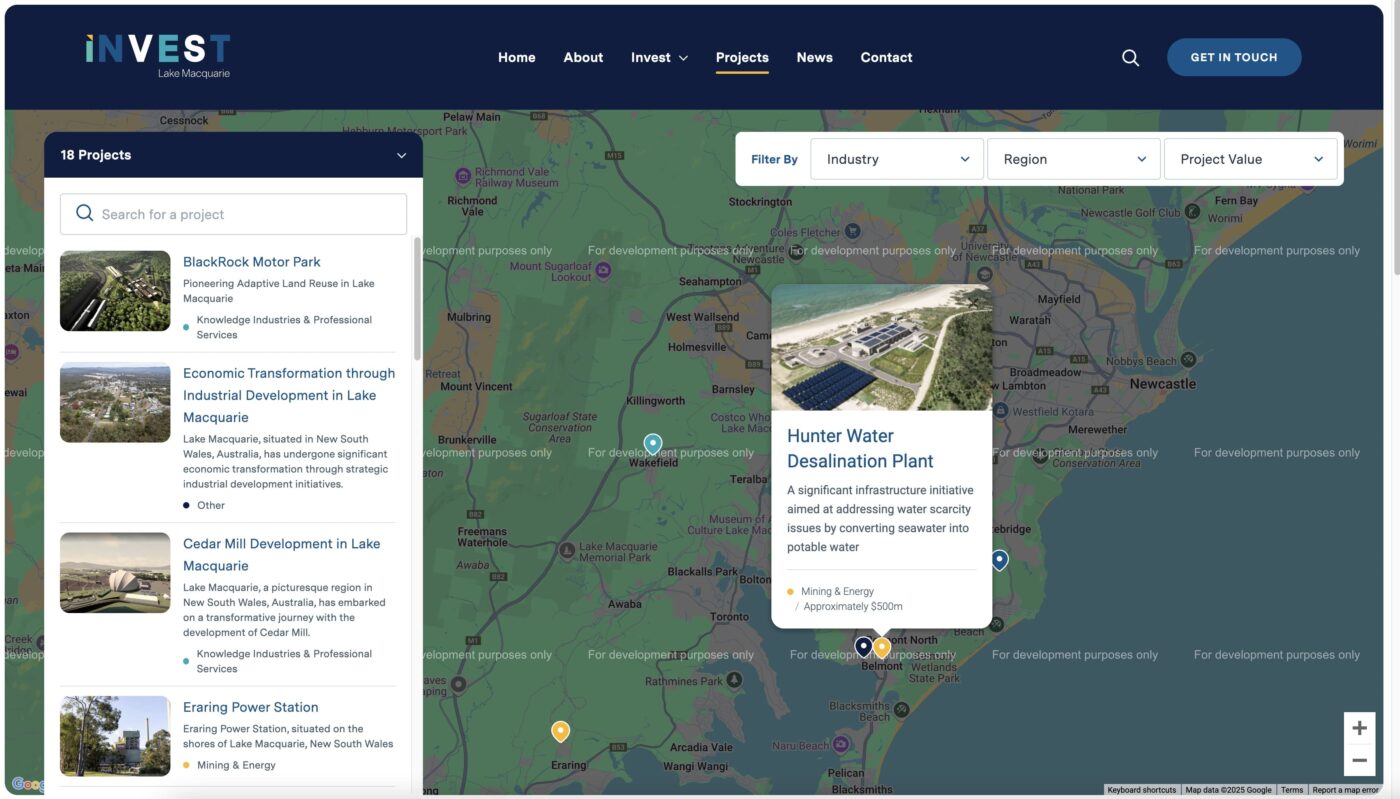Close the Hunter Water popup card

pyautogui.click(x=973, y=301)
